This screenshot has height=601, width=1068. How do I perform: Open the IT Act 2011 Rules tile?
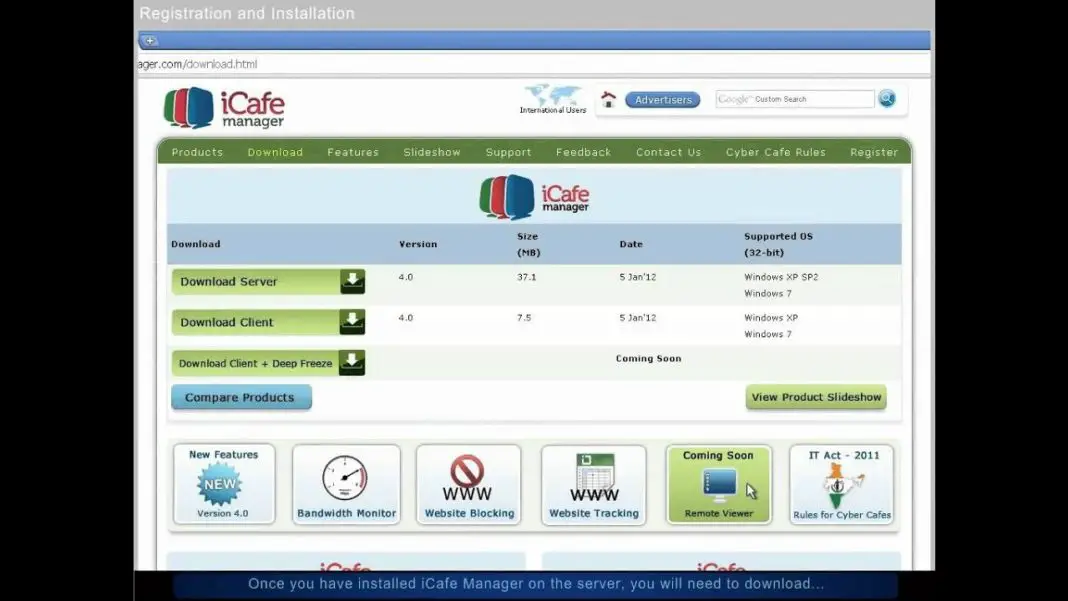(842, 484)
